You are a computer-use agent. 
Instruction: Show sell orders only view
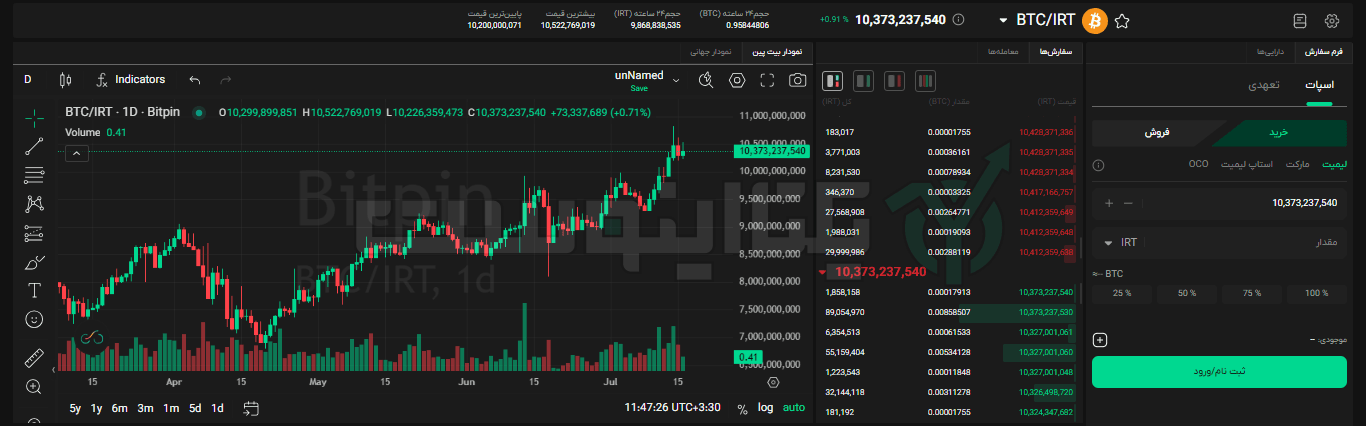click(x=895, y=80)
